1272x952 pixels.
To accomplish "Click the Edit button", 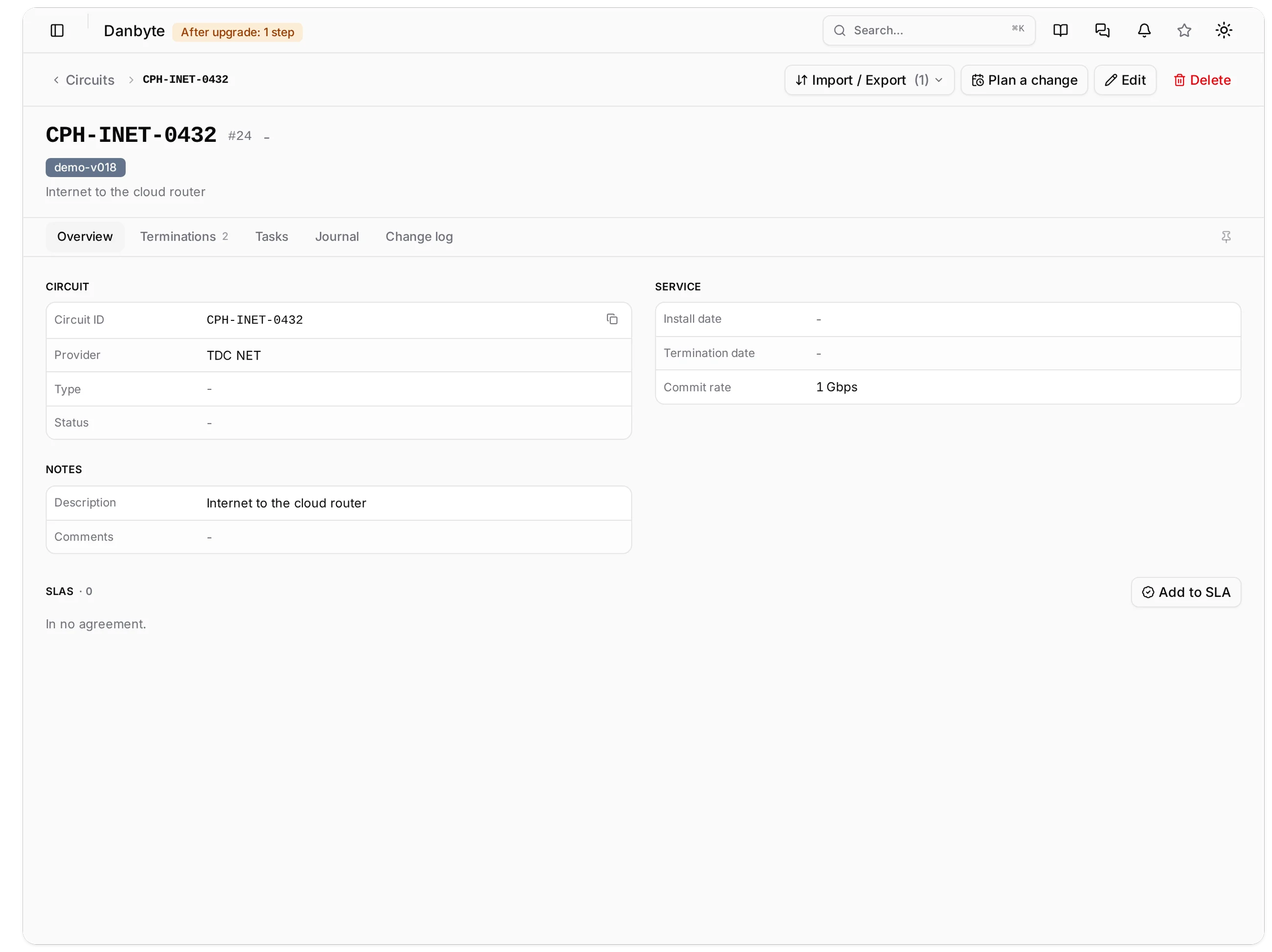I will click(x=1124, y=80).
